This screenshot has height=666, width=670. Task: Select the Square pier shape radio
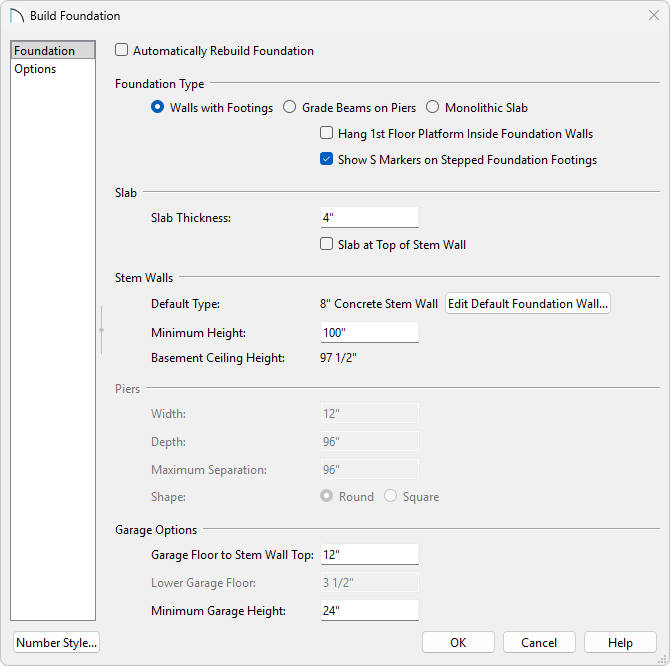point(390,496)
